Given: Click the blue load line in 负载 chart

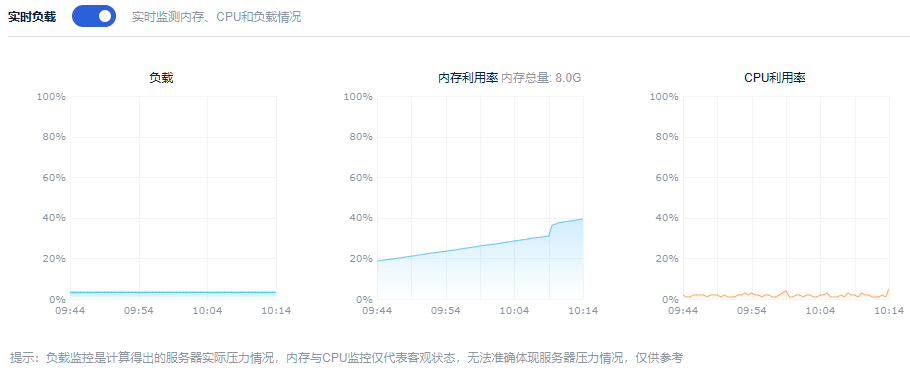Looking at the screenshot, I should pyautogui.click(x=173, y=292).
